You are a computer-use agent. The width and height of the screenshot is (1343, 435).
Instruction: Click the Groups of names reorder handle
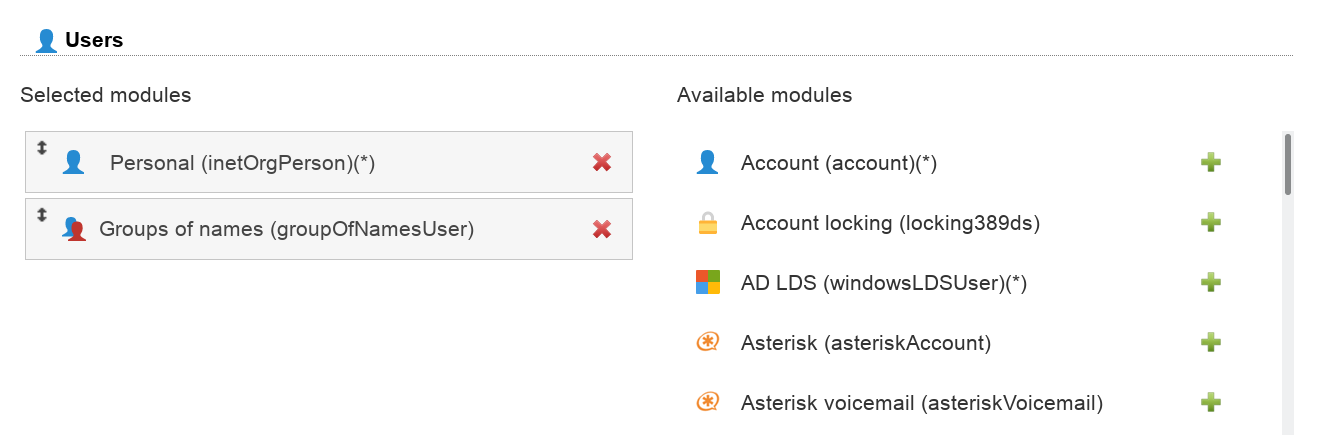[41, 214]
